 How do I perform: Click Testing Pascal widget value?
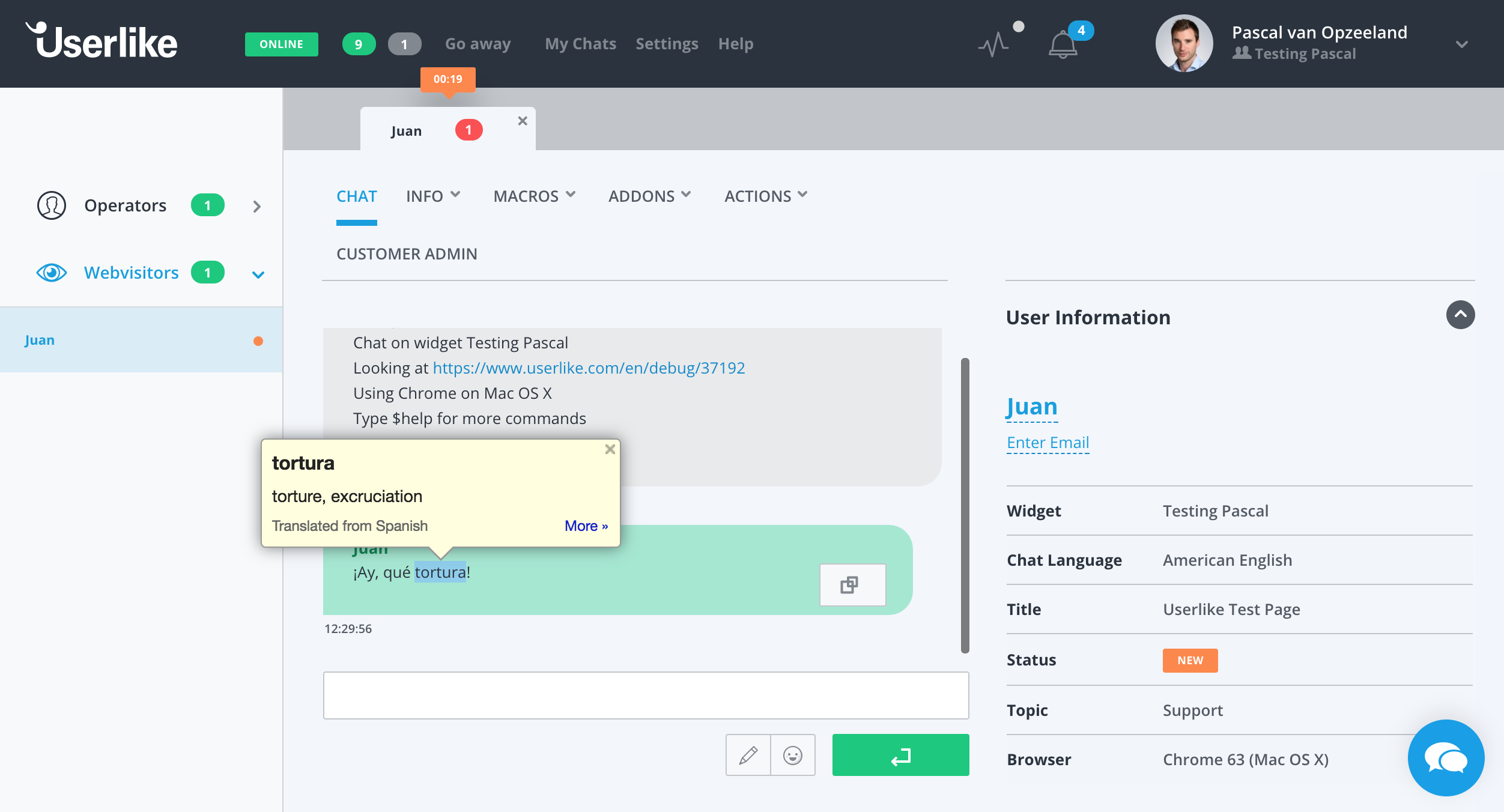pyautogui.click(x=1216, y=511)
